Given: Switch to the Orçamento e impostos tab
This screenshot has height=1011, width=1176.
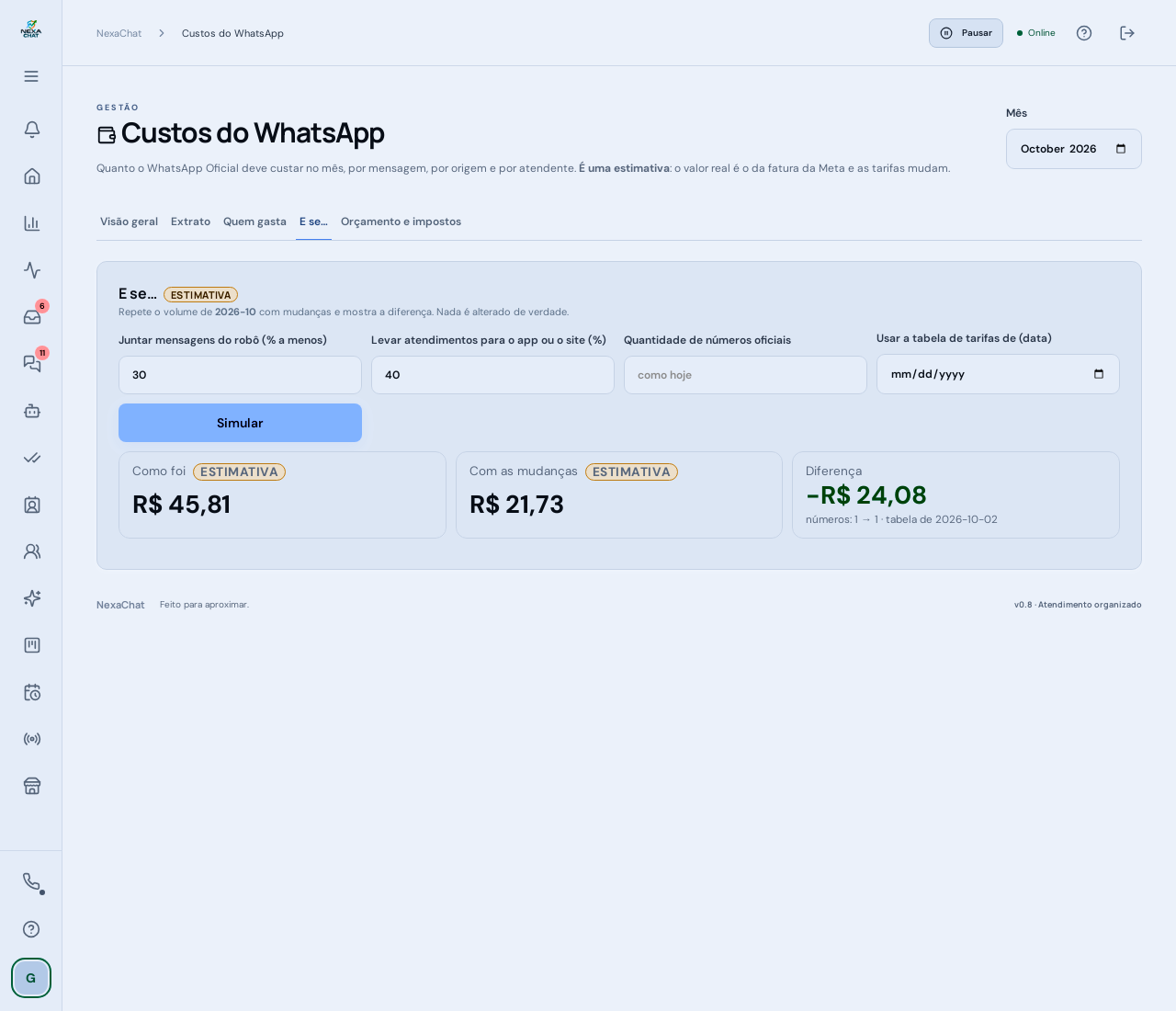Looking at the screenshot, I should [x=401, y=222].
